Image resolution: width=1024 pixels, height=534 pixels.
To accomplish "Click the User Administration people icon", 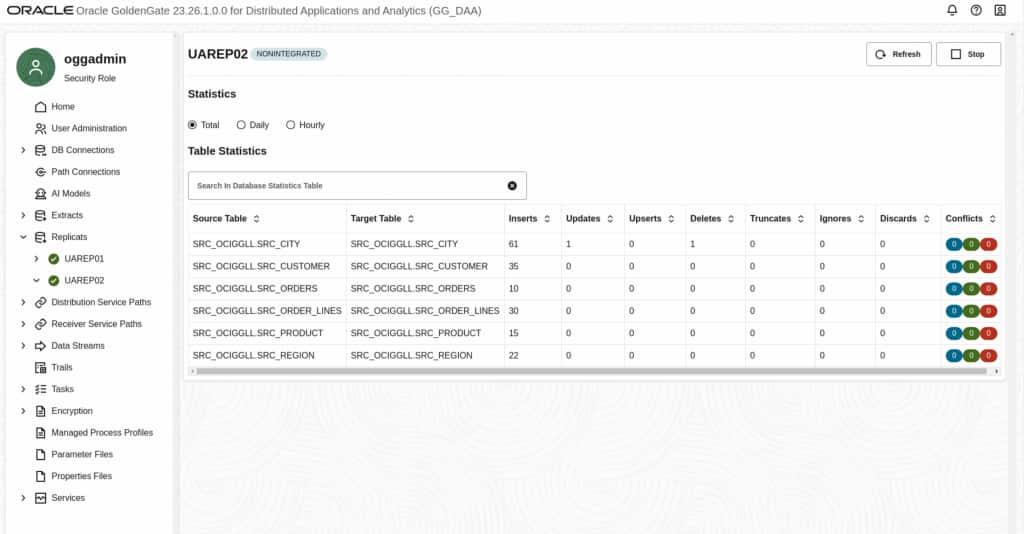I will coord(40,129).
